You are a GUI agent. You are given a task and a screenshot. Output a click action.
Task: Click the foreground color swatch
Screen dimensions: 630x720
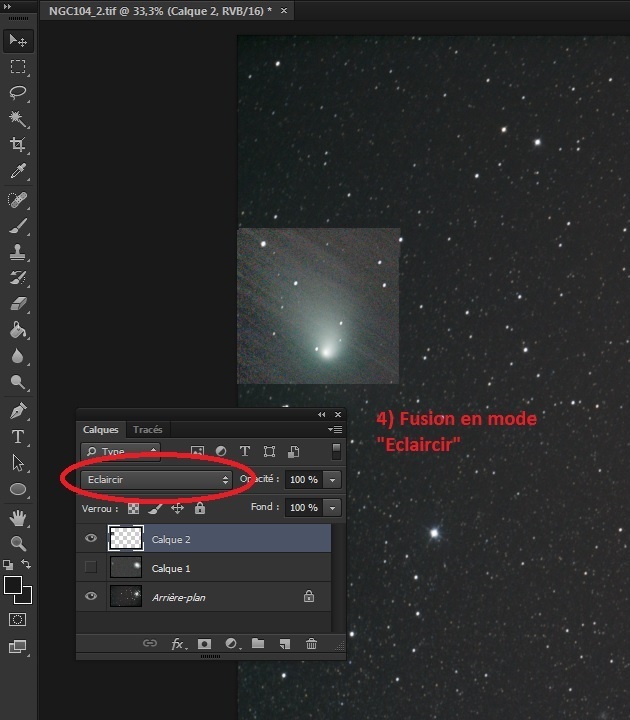12,585
